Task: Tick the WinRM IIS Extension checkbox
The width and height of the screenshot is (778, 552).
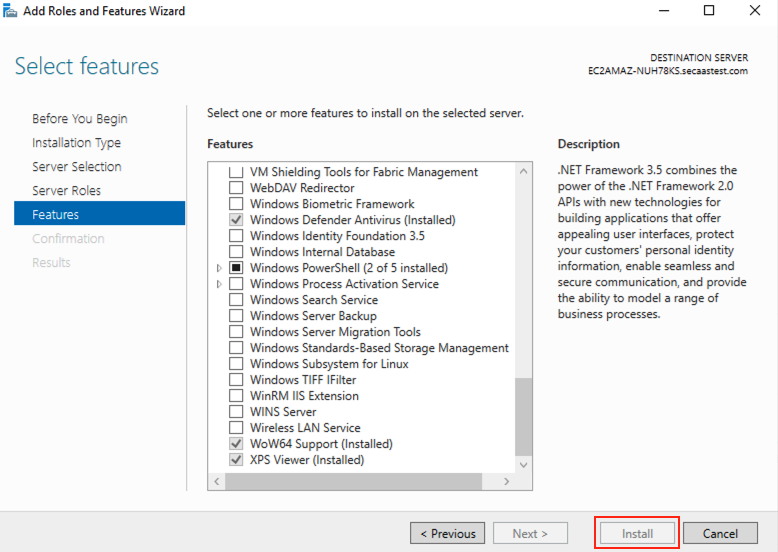Action: pyautogui.click(x=236, y=396)
